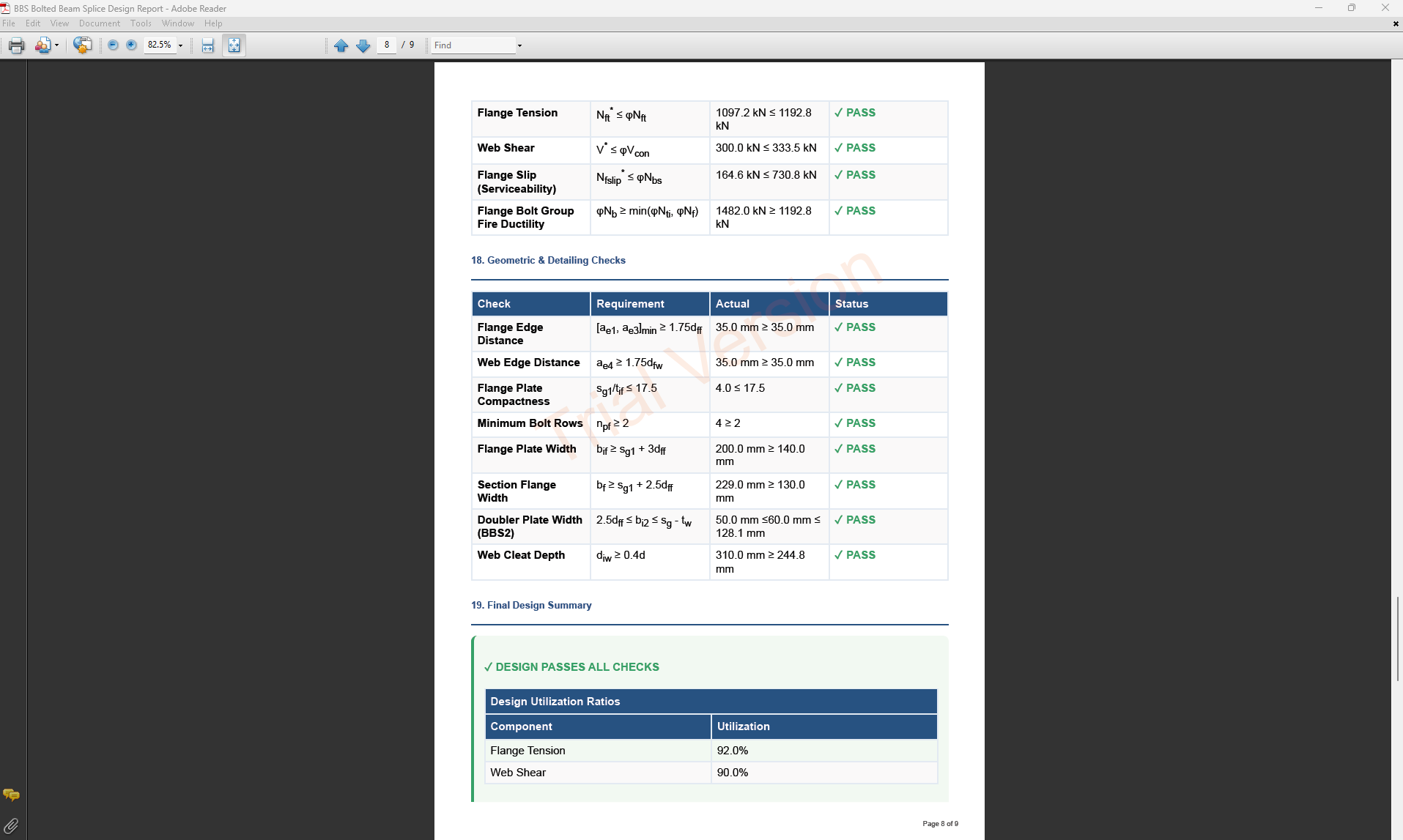Viewport: 1403px width, 840px height.
Task: Open the zoom level dropdown
Action: coord(180,45)
